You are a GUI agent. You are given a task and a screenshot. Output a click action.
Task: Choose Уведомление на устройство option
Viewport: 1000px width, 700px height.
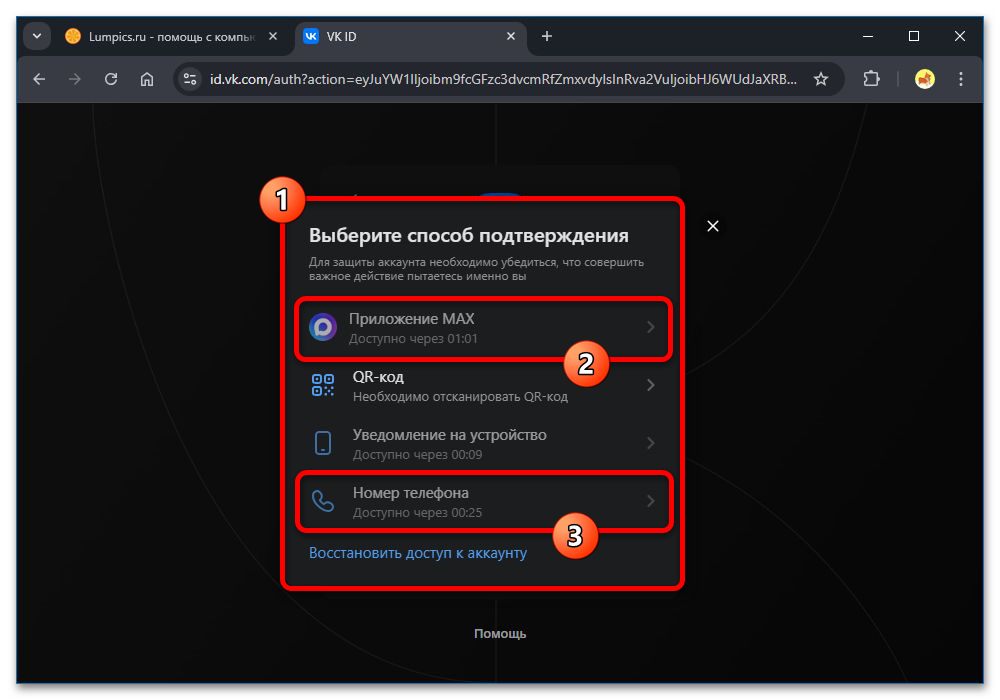point(483,444)
